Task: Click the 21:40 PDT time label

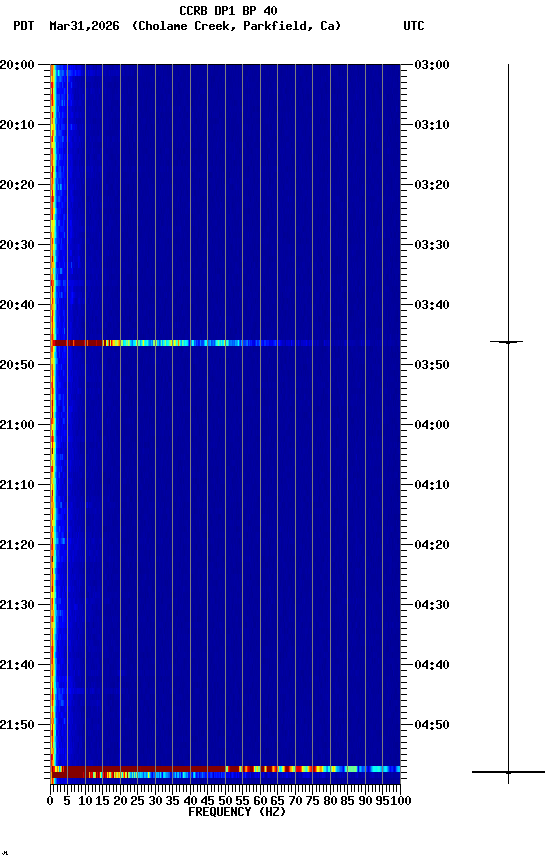Action: [17, 665]
